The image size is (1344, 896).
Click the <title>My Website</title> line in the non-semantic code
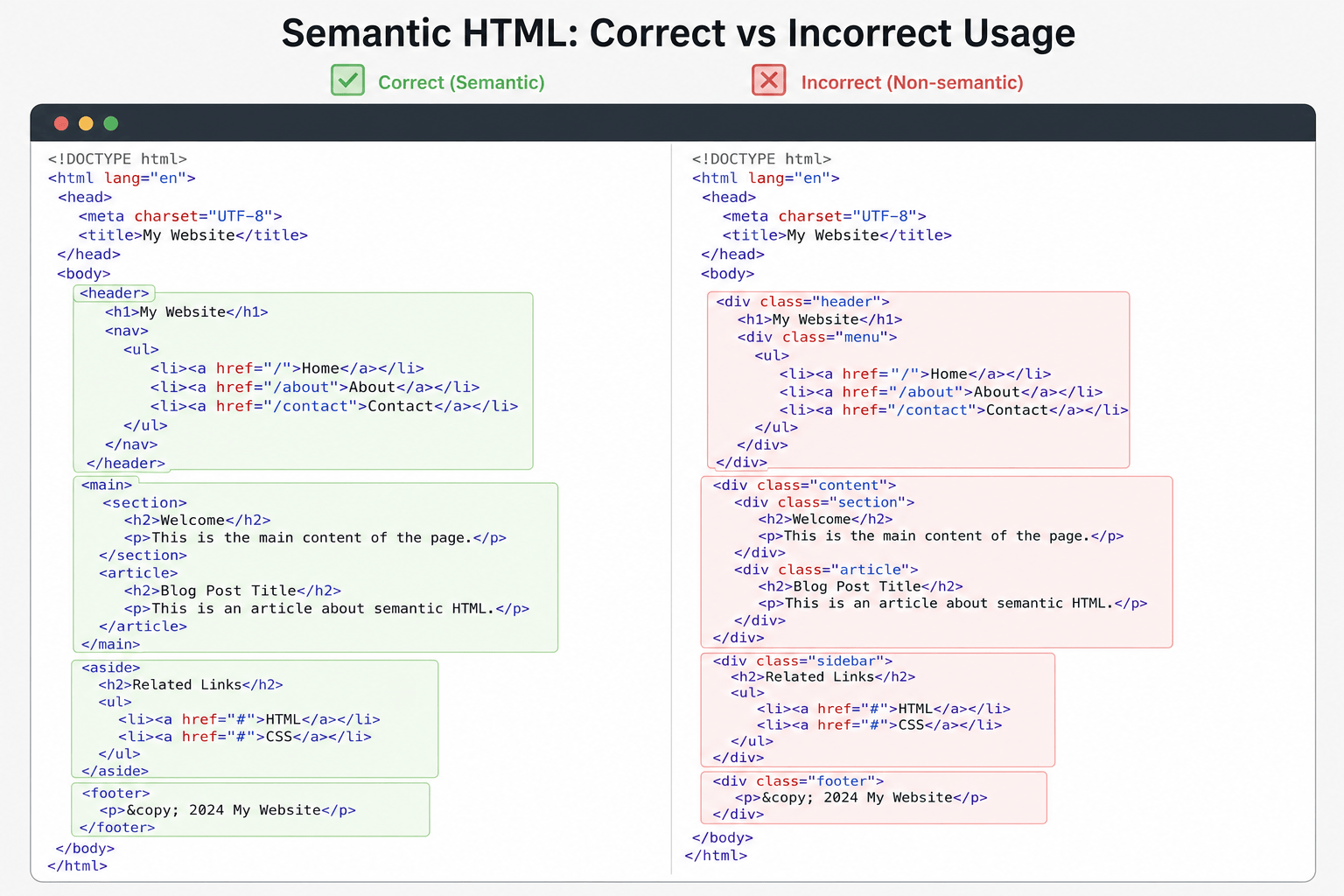click(837, 235)
